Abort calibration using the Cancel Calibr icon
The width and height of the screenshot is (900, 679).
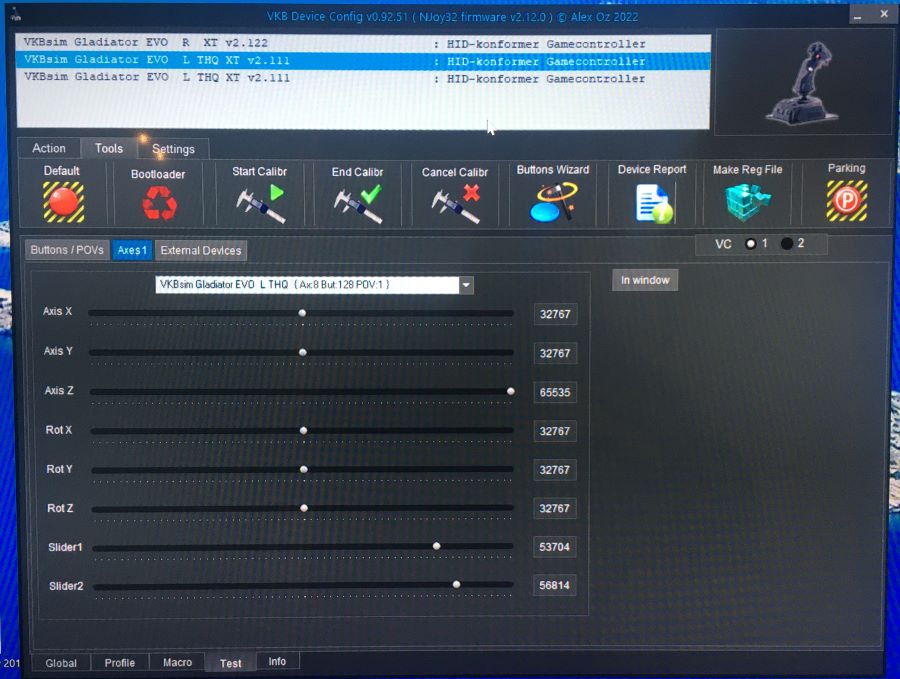click(456, 203)
